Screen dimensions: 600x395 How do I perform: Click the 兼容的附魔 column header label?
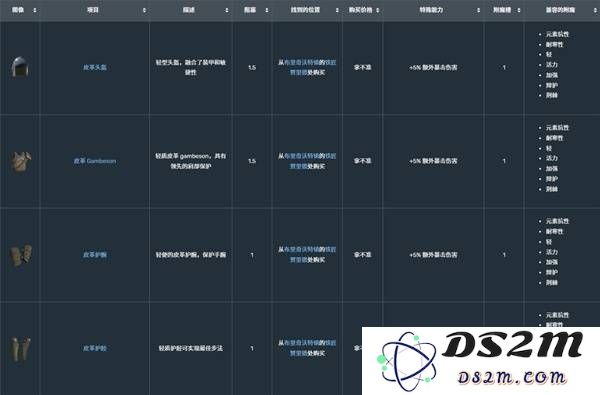click(560, 10)
